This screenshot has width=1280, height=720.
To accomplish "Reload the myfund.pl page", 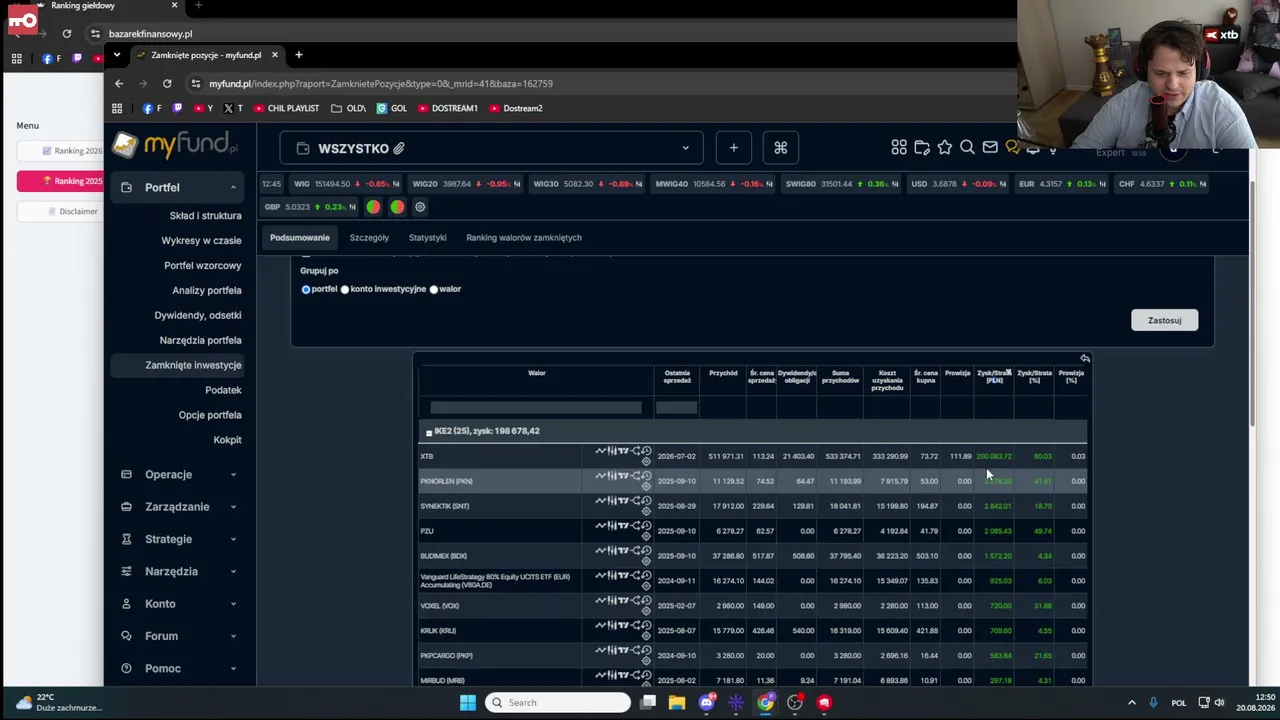I will click(x=167, y=84).
